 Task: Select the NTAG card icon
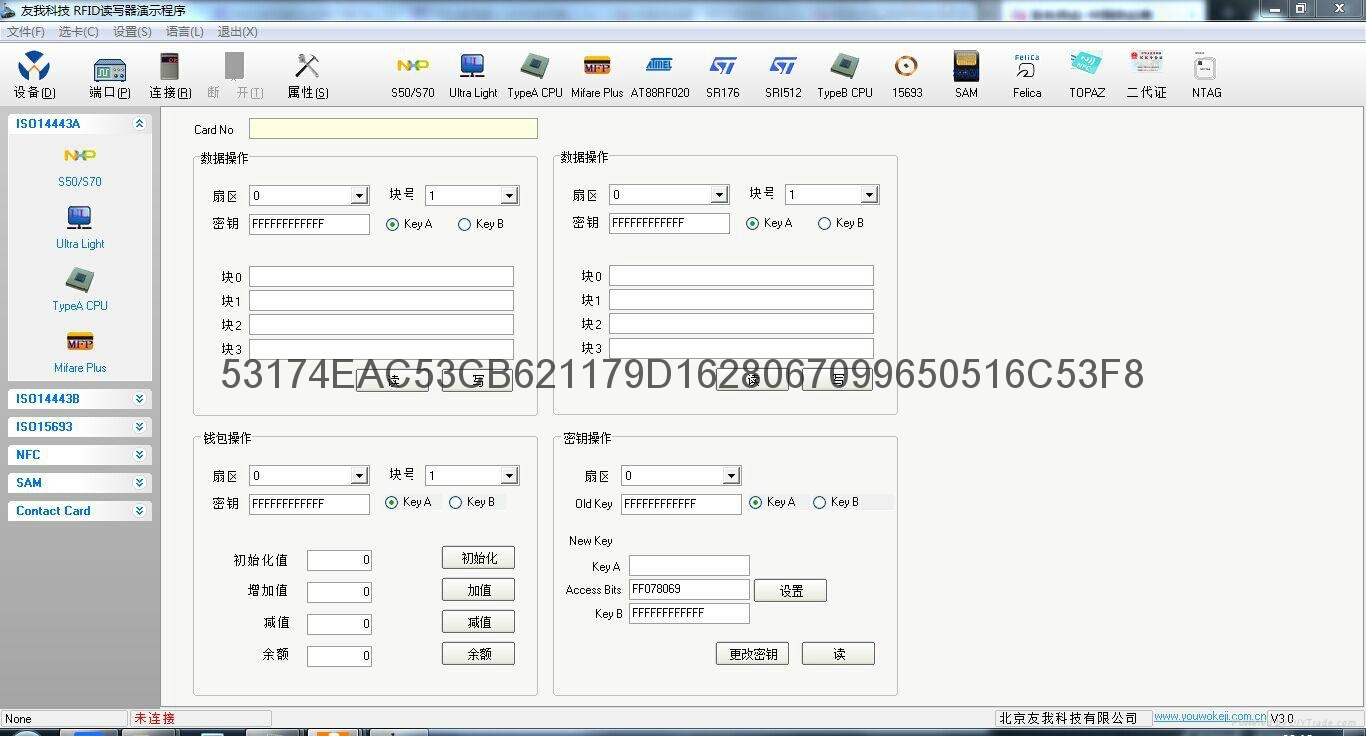pos(1206,75)
